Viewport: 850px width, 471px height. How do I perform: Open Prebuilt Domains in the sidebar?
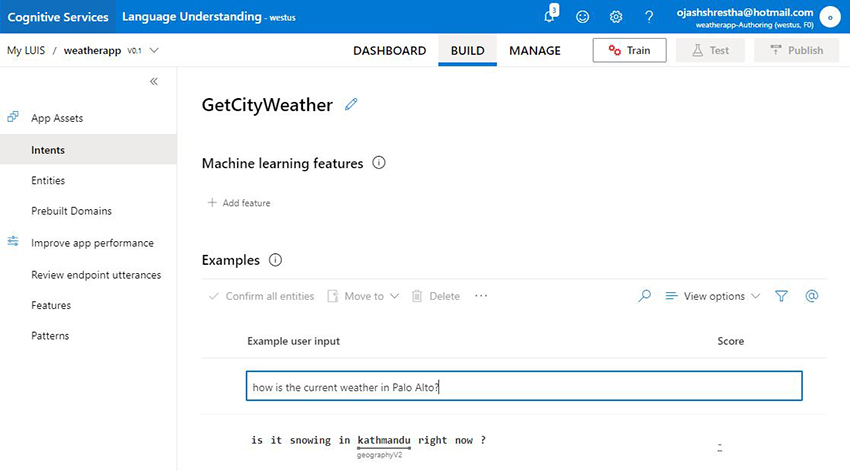click(72, 211)
